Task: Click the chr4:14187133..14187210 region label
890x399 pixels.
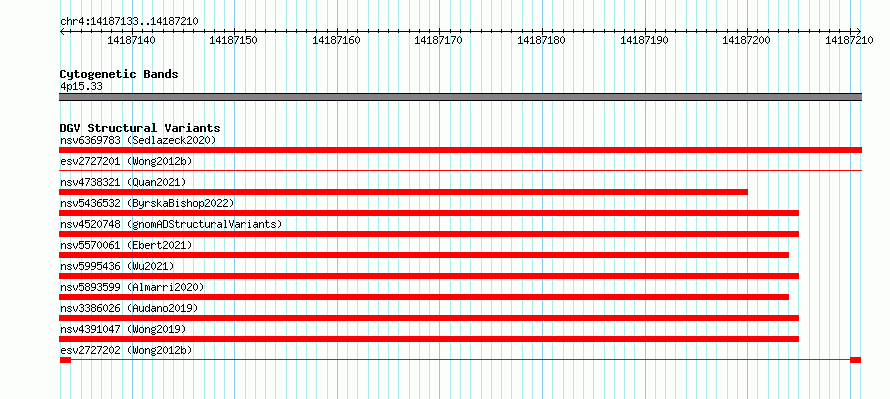Action: 129,22
